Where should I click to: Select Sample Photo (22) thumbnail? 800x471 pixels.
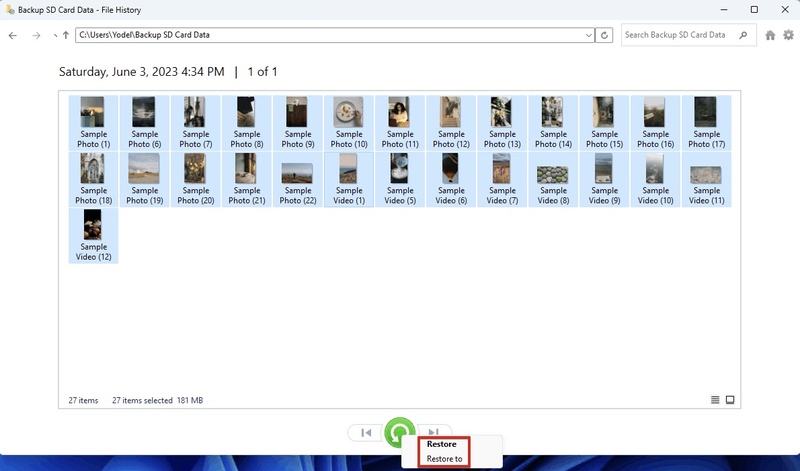tap(297, 179)
